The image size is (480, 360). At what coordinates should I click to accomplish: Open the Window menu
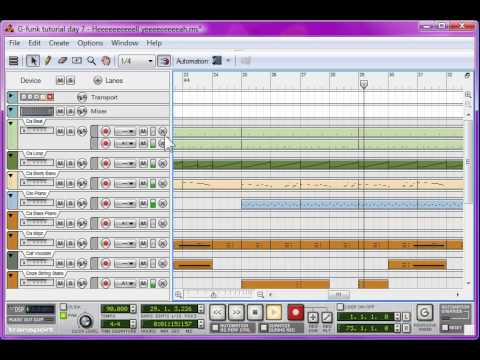coord(125,43)
